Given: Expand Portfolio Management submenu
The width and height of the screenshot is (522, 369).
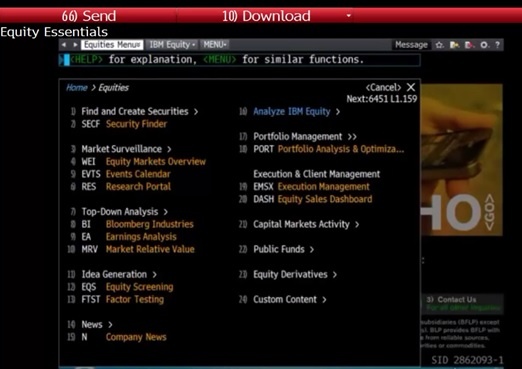Looking at the screenshot, I should pyautogui.click(x=305, y=136).
